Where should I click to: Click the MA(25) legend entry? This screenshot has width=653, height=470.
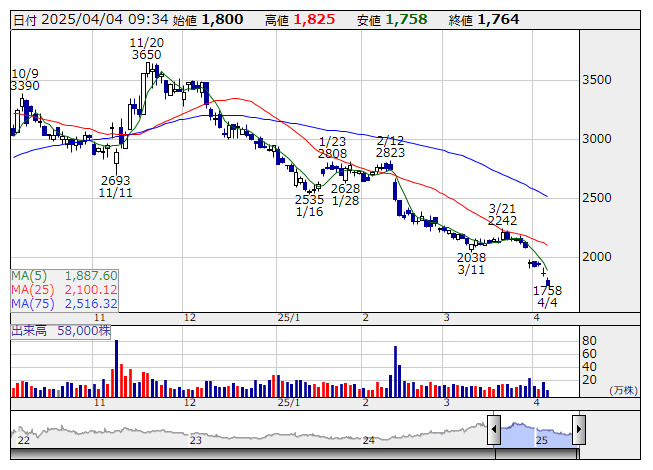coord(65,289)
